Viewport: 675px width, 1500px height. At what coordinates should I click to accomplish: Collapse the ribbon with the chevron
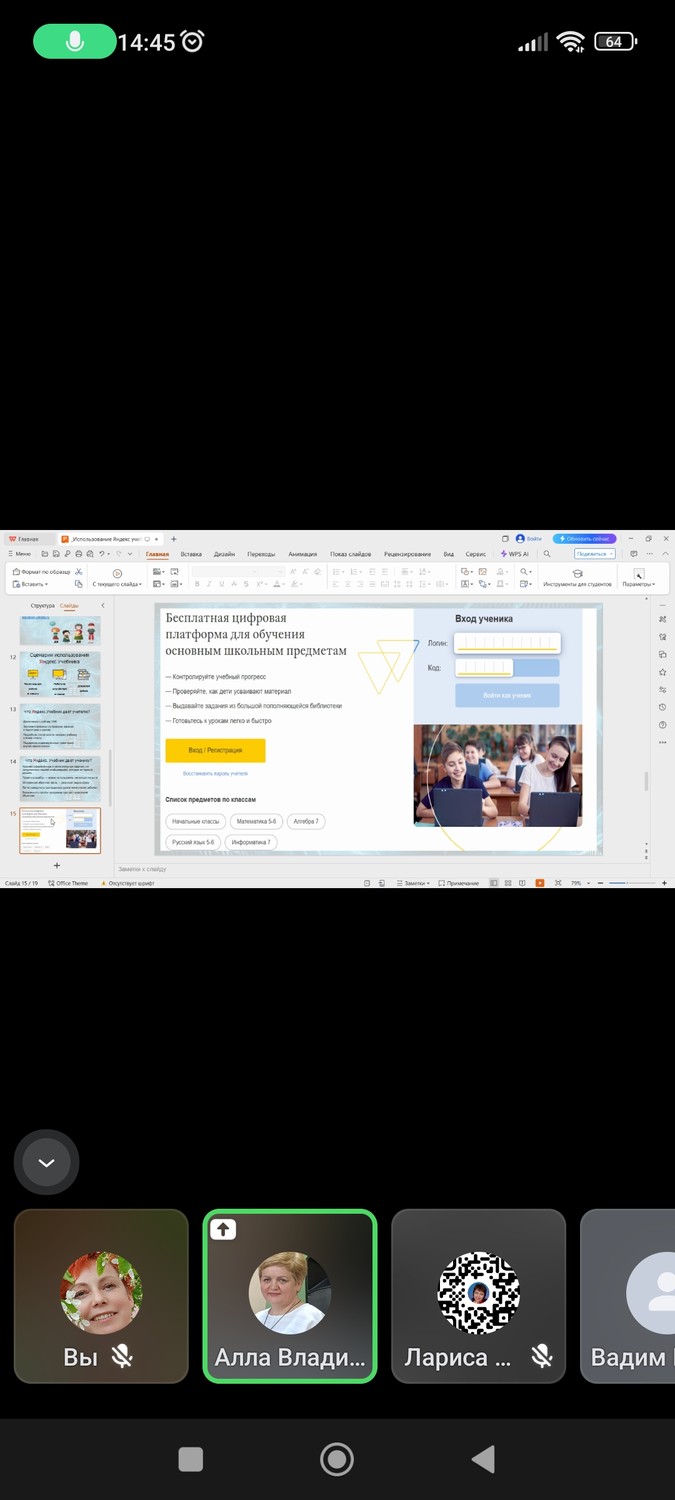[x=665, y=554]
